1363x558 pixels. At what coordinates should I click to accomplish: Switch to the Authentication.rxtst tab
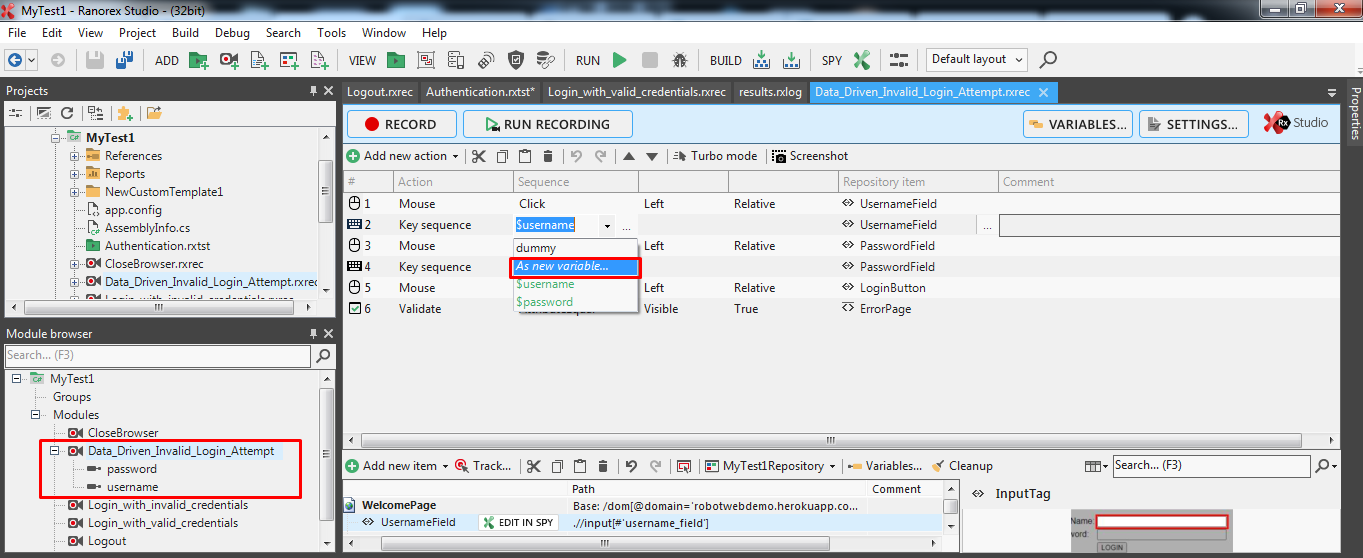[481, 92]
